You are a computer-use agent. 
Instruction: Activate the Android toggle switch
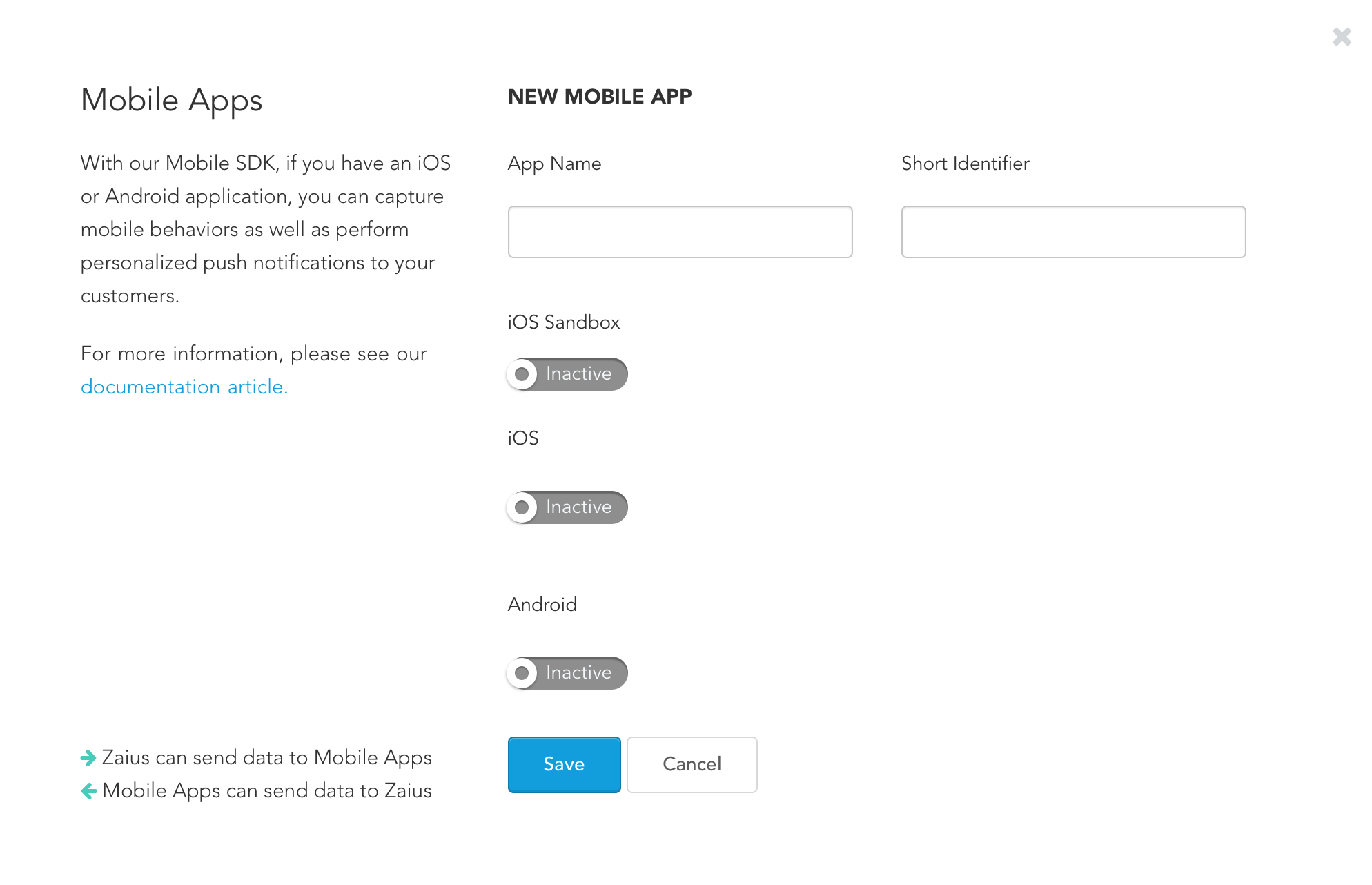pyautogui.click(x=567, y=673)
